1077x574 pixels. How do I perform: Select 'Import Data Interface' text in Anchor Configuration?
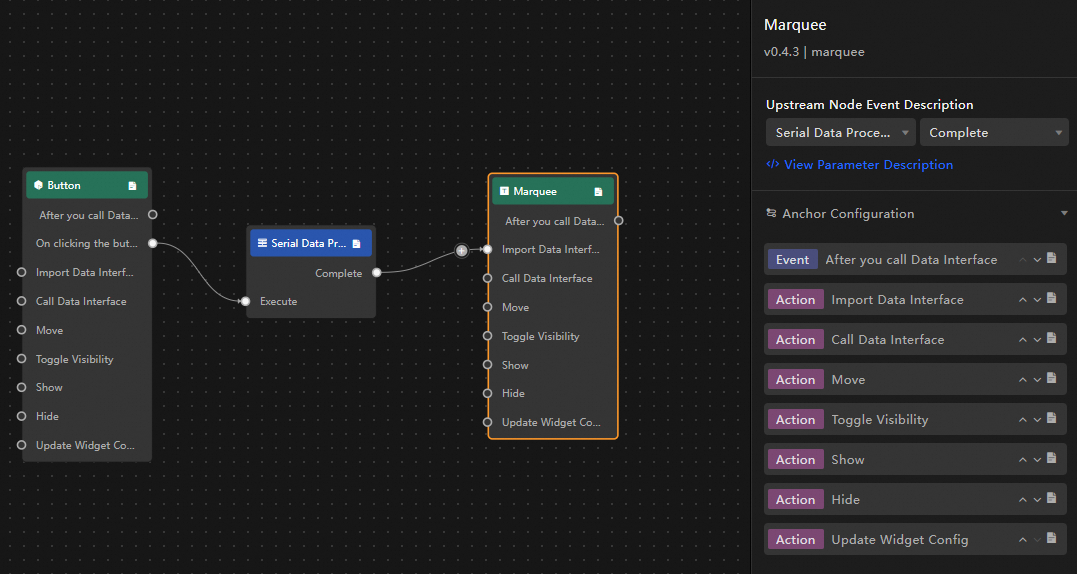tap(897, 300)
